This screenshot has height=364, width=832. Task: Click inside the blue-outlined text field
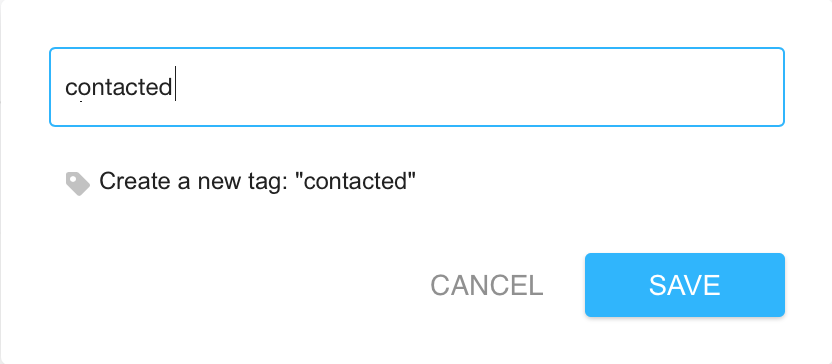tap(417, 87)
